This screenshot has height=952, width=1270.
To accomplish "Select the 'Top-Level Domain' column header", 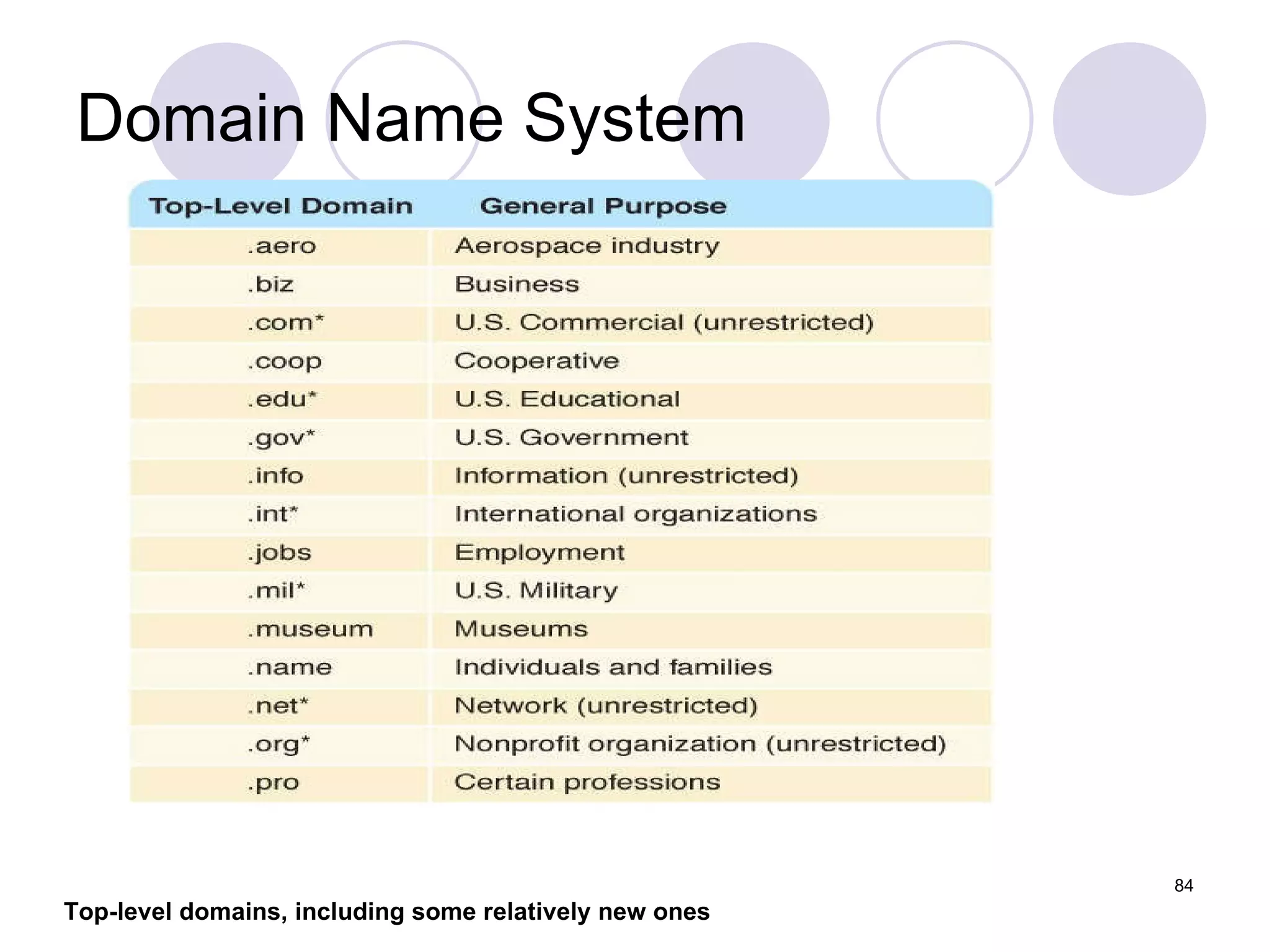I will tap(280, 206).
